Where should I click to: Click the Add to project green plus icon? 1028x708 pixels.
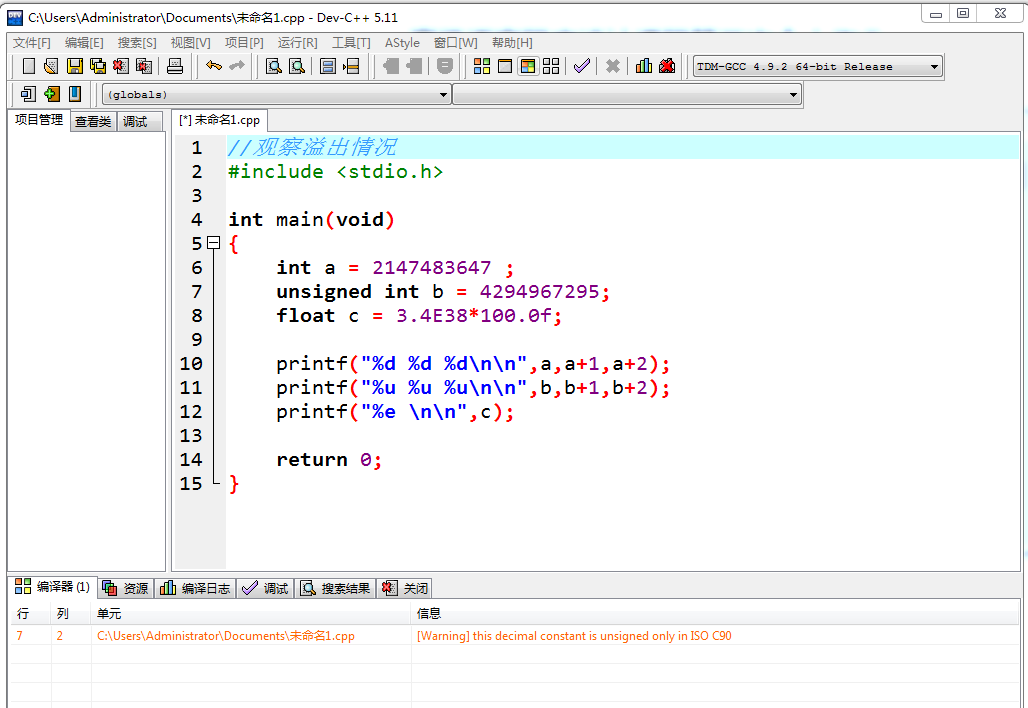point(52,94)
